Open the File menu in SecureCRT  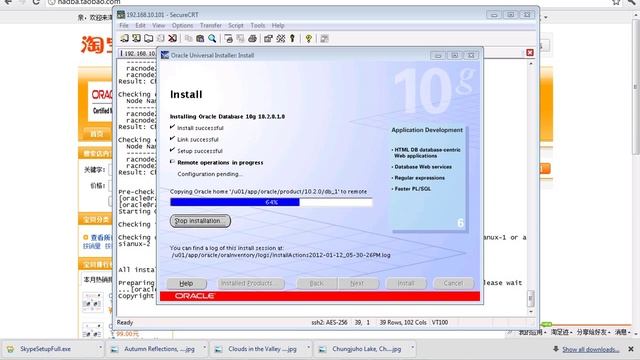click(124, 25)
